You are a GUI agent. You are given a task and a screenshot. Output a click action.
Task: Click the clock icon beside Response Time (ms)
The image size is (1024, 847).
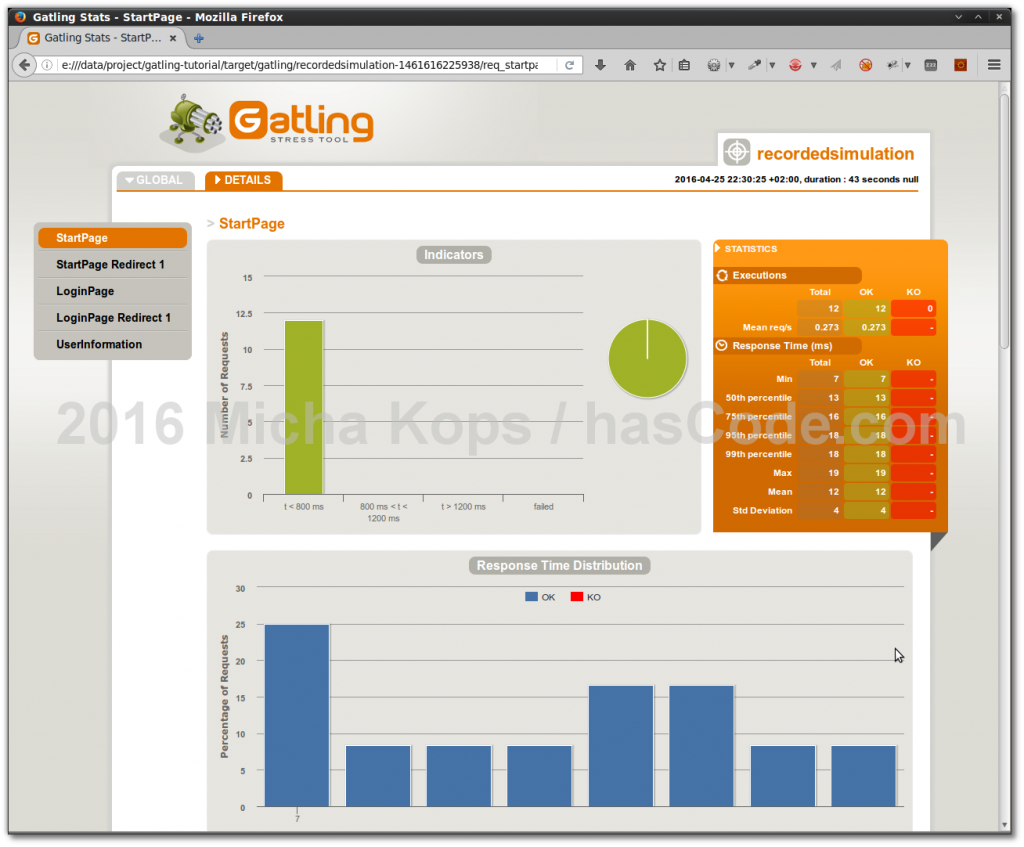[723, 345]
